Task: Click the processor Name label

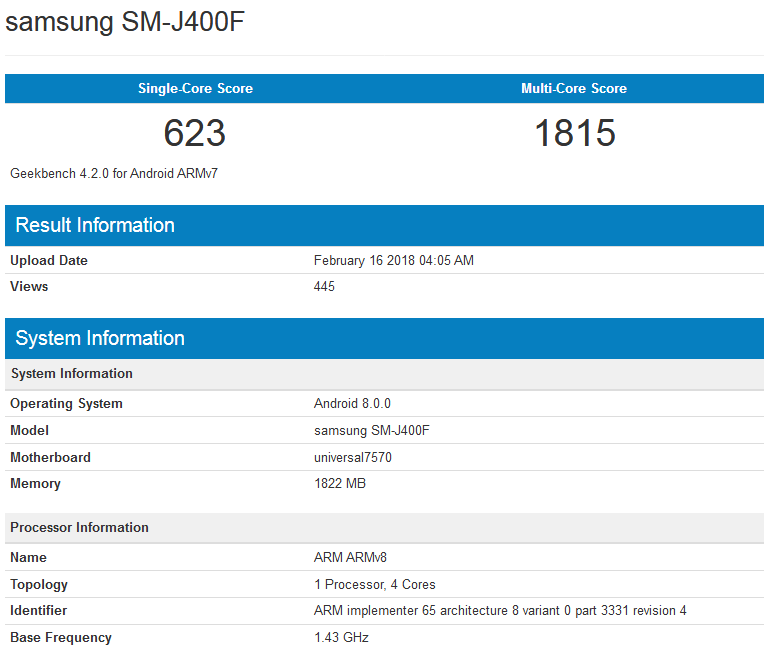Action: tap(28, 558)
